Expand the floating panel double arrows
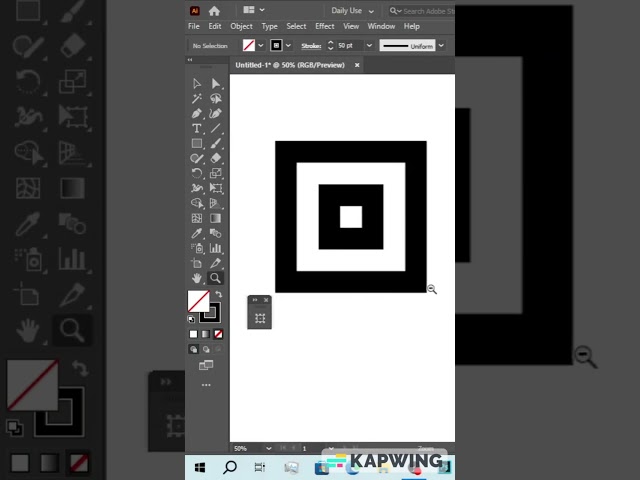 click(x=255, y=300)
